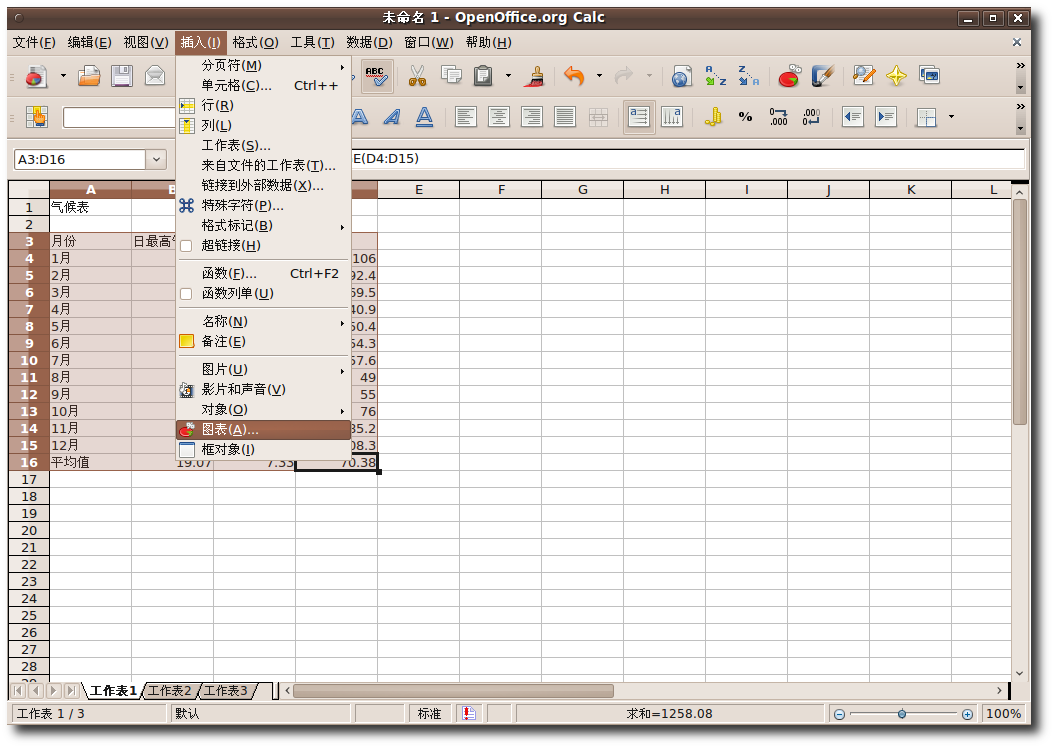
Task: Toggle left-to-right text direction icon
Action: coord(639,117)
